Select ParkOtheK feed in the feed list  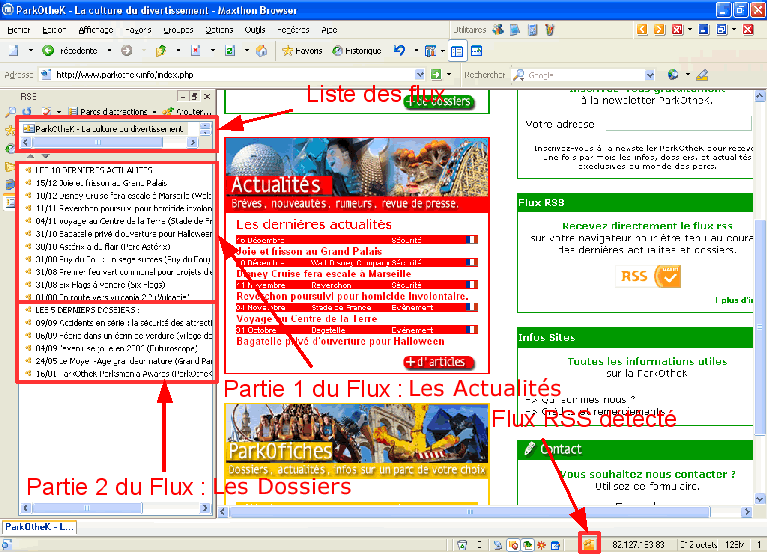[104, 129]
